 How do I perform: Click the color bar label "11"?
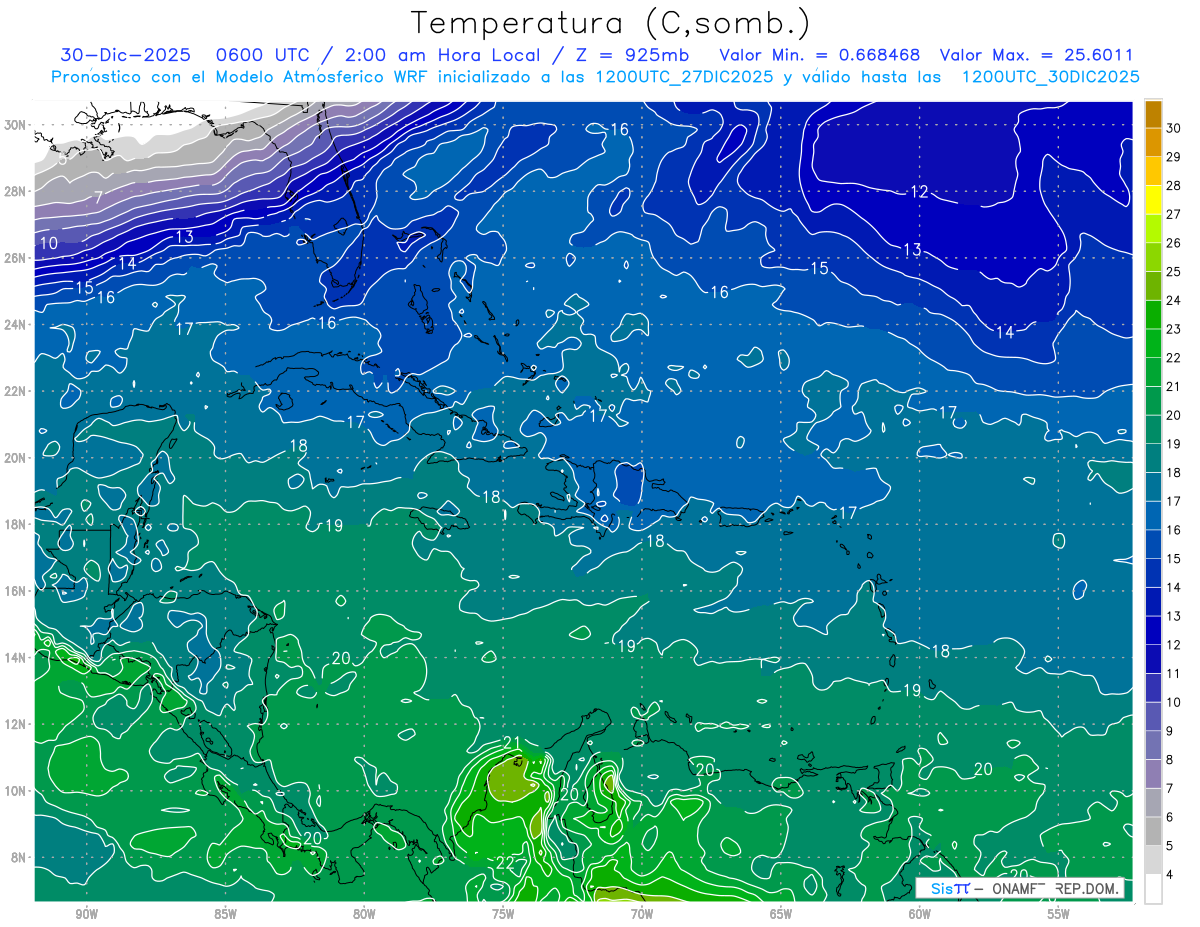(1174, 674)
